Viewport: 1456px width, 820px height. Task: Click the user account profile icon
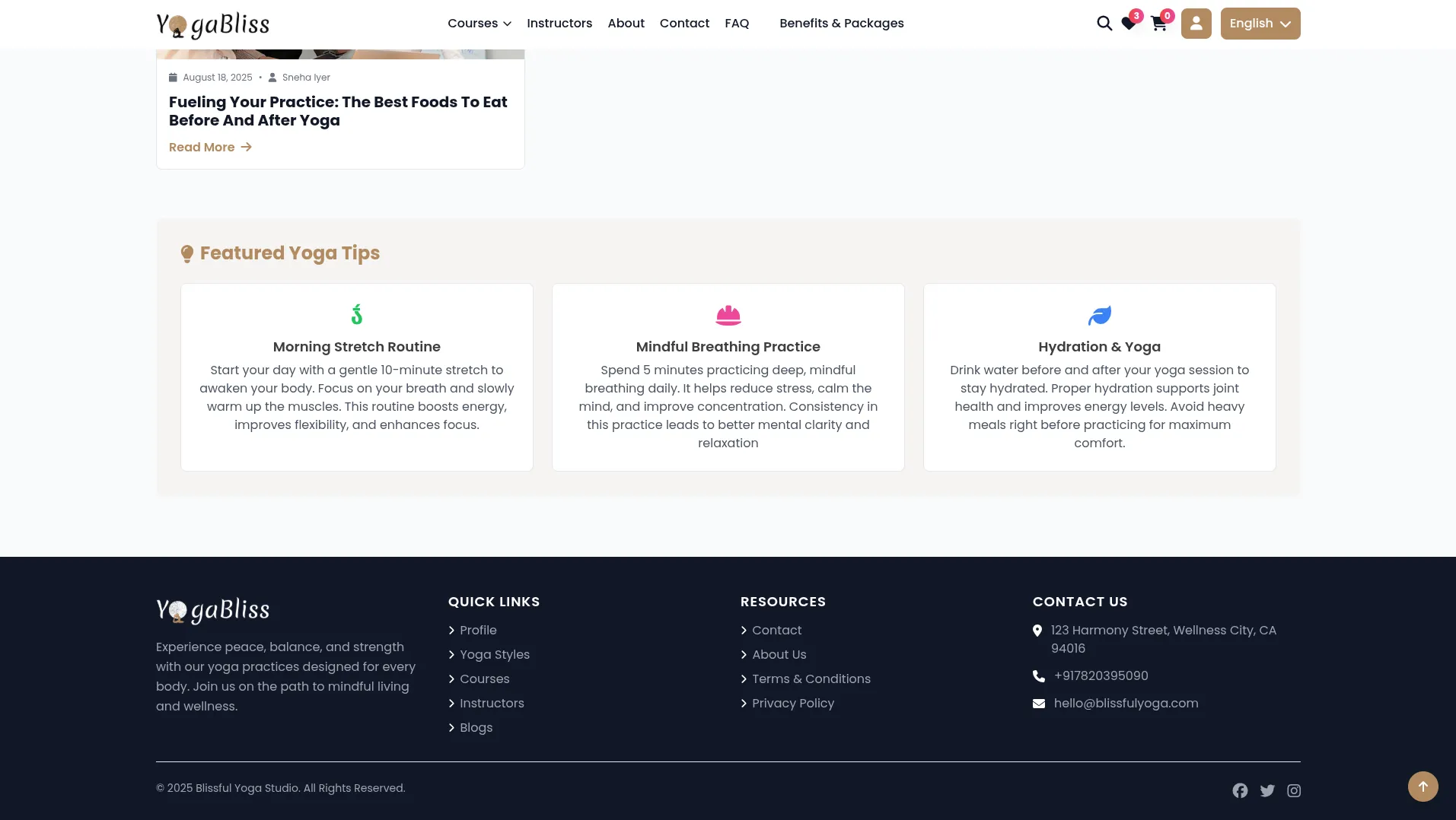[1196, 24]
